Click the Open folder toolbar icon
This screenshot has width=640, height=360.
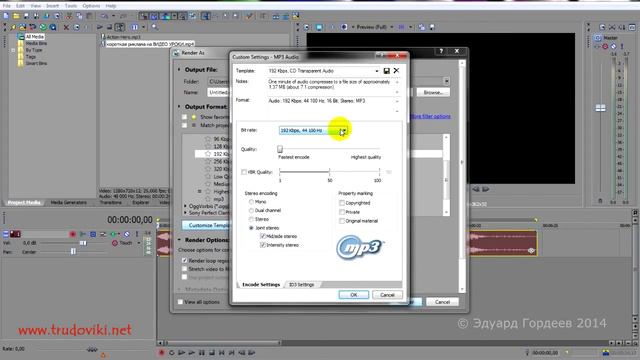pos(16,16)
